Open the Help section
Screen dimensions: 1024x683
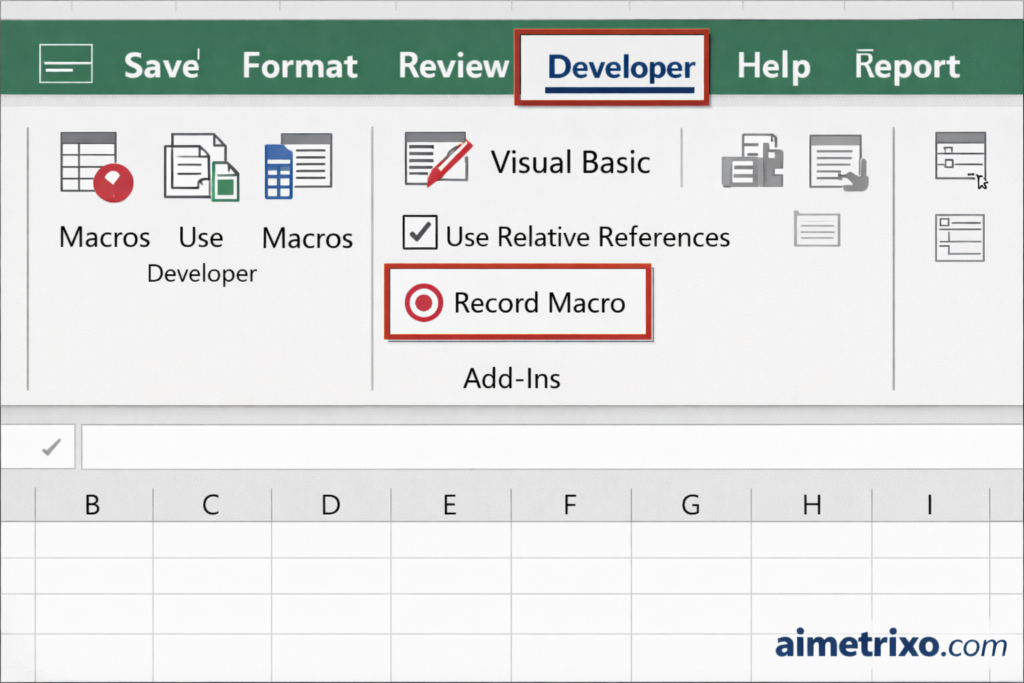773,66
